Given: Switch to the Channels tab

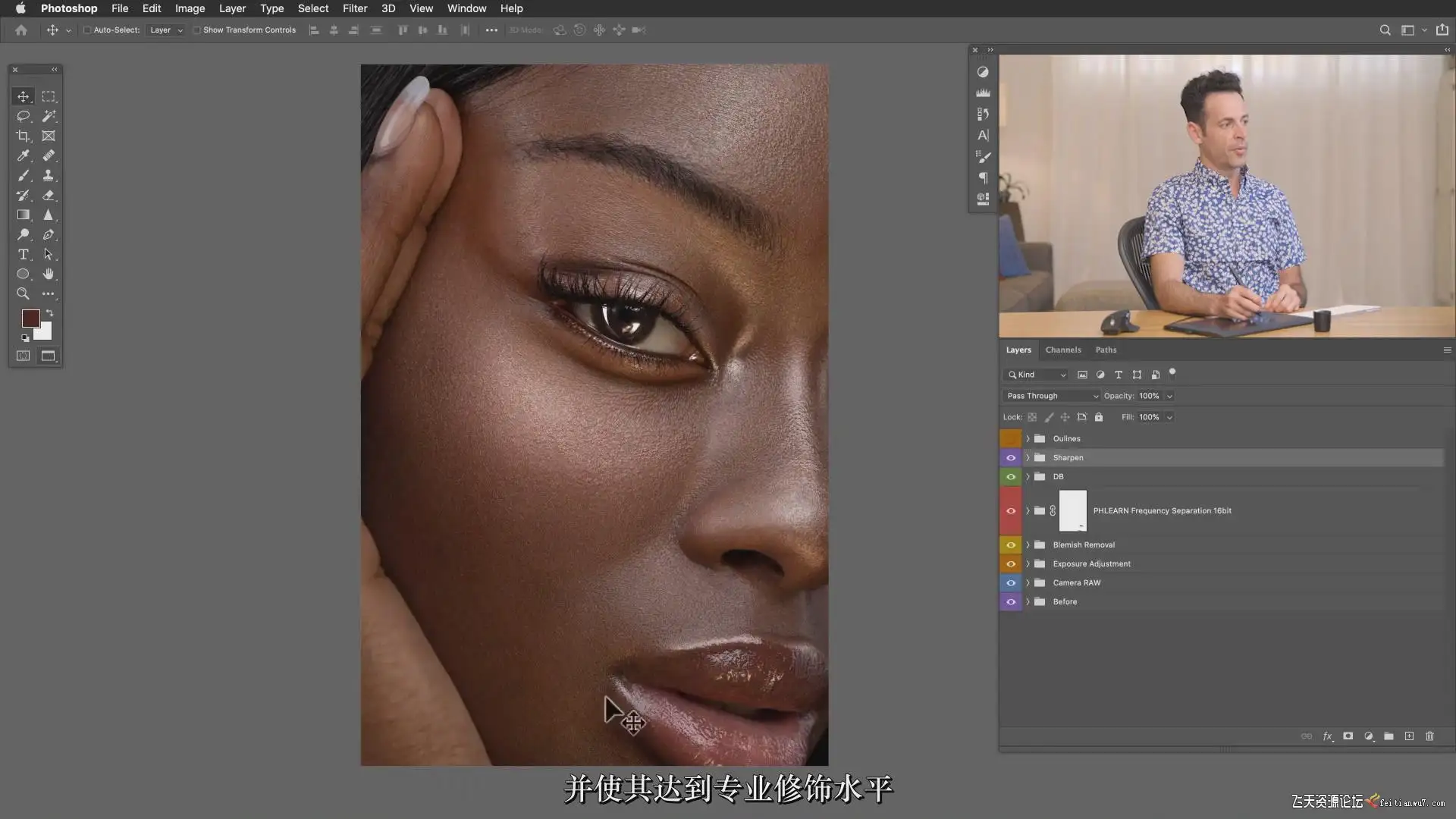Looking at the screenshot, I should 1062,350.
